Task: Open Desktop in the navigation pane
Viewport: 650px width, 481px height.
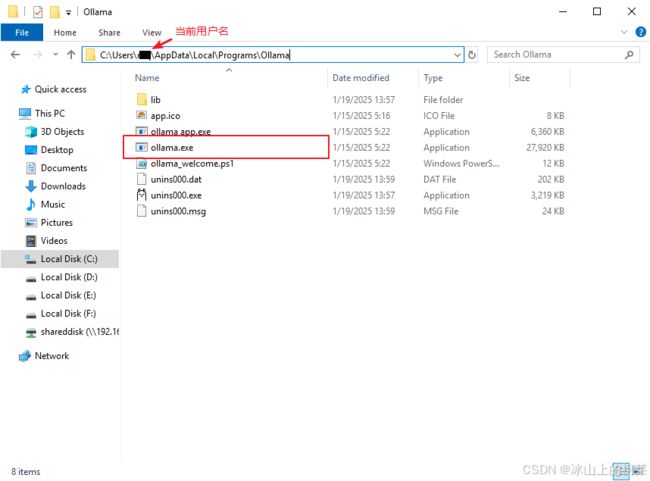Action: pyautogui.click(x=57, y=150)
